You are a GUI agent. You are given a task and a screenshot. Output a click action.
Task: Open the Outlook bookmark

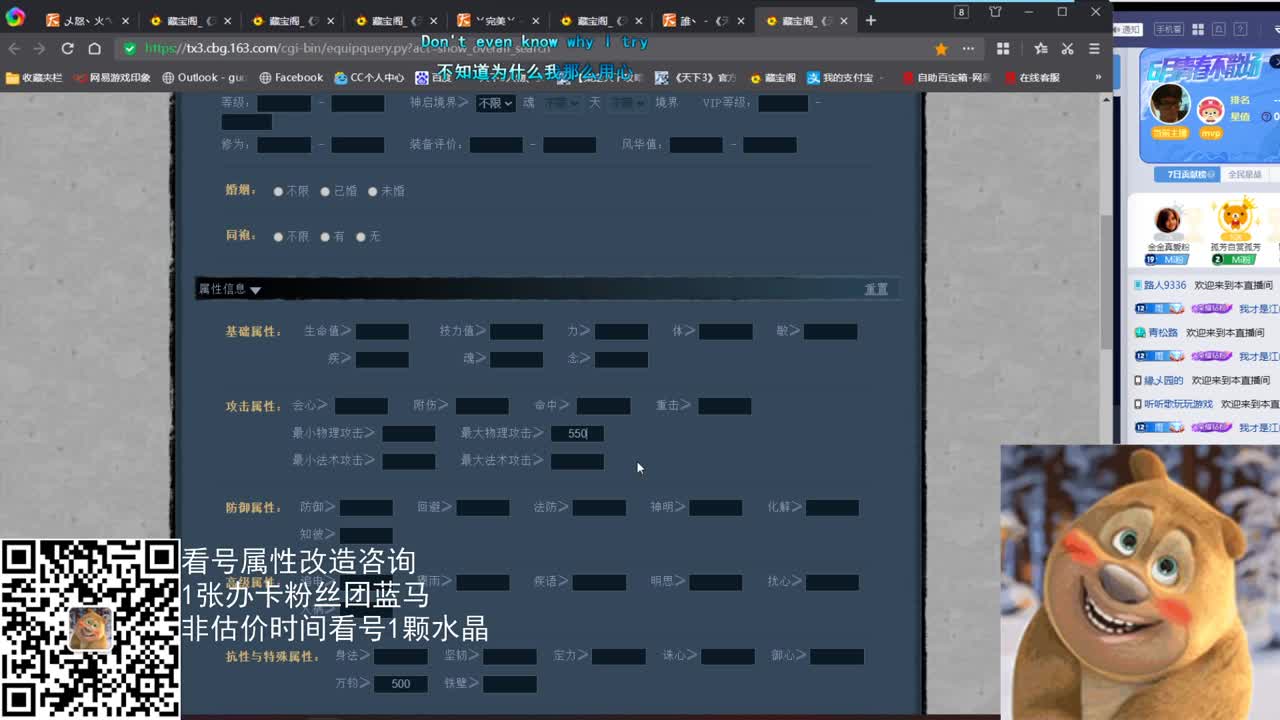click(x=203, y=77)
